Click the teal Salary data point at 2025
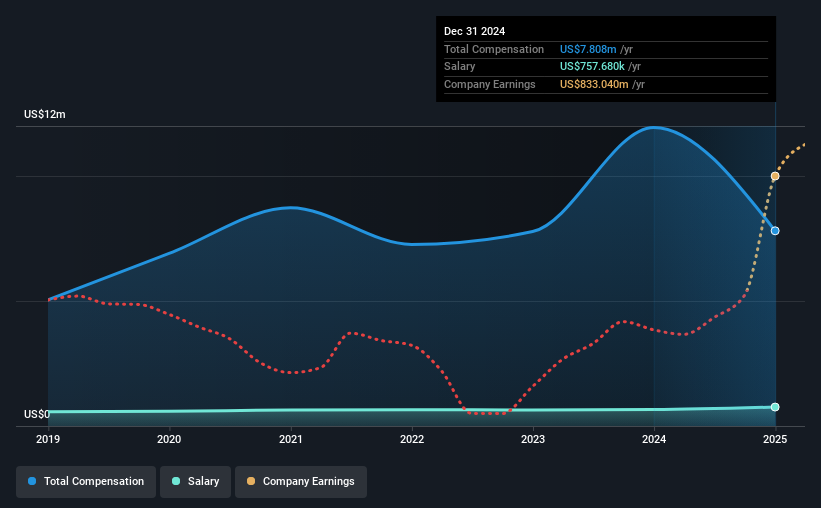Image resolution: width=821 pixels, height=508 pixels. point(775,407)
